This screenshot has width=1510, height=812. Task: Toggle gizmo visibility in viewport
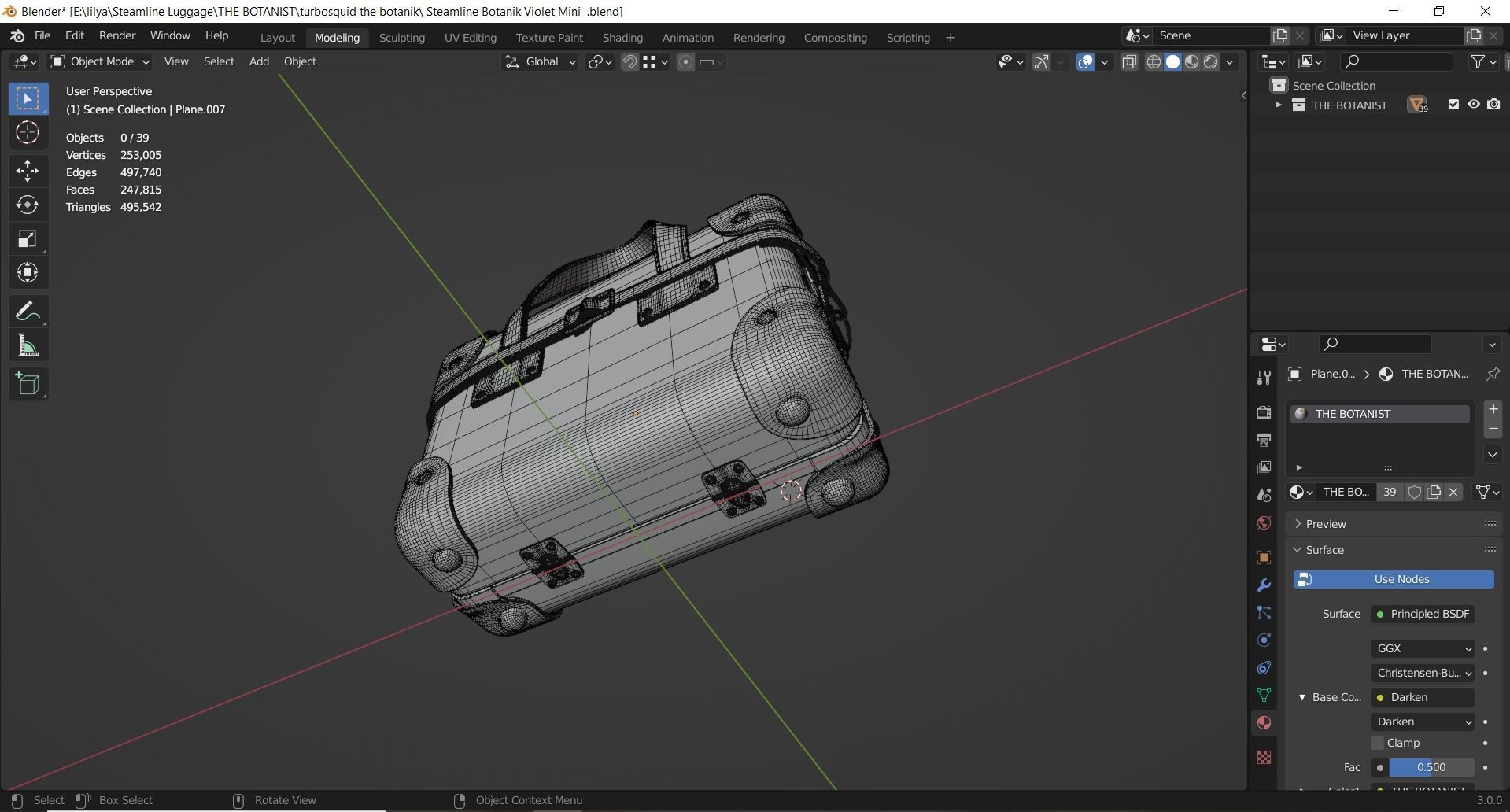(1040, 62)
